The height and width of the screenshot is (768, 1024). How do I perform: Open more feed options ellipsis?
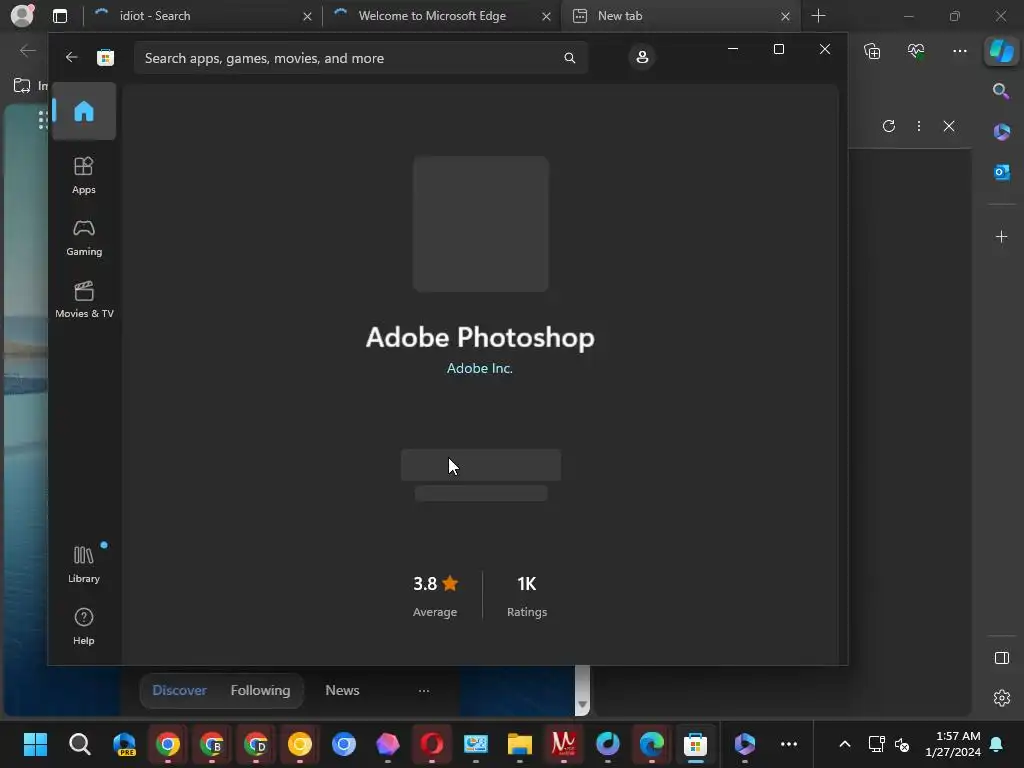coord(424,690)
